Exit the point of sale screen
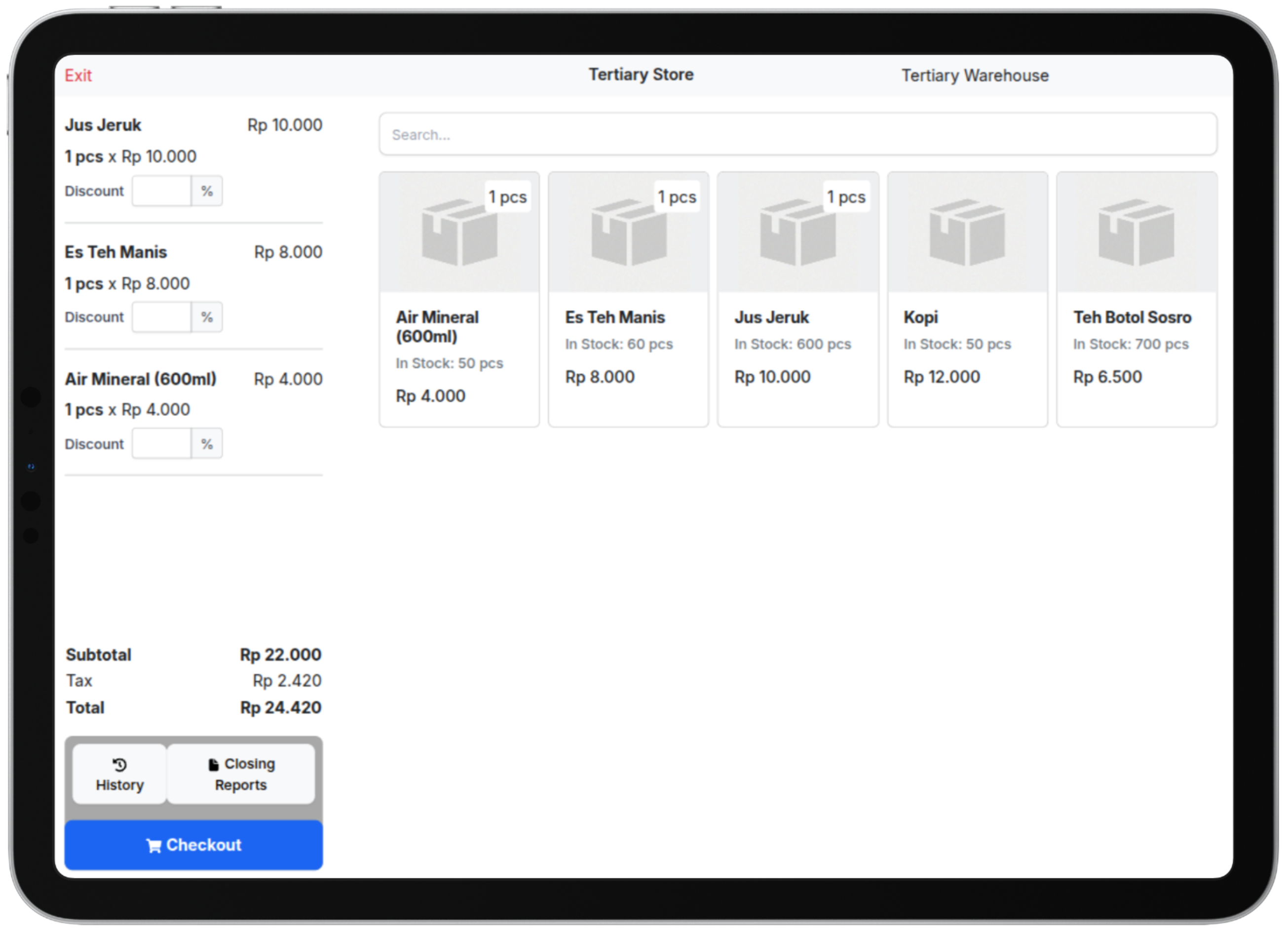 [x=78, y=75]
